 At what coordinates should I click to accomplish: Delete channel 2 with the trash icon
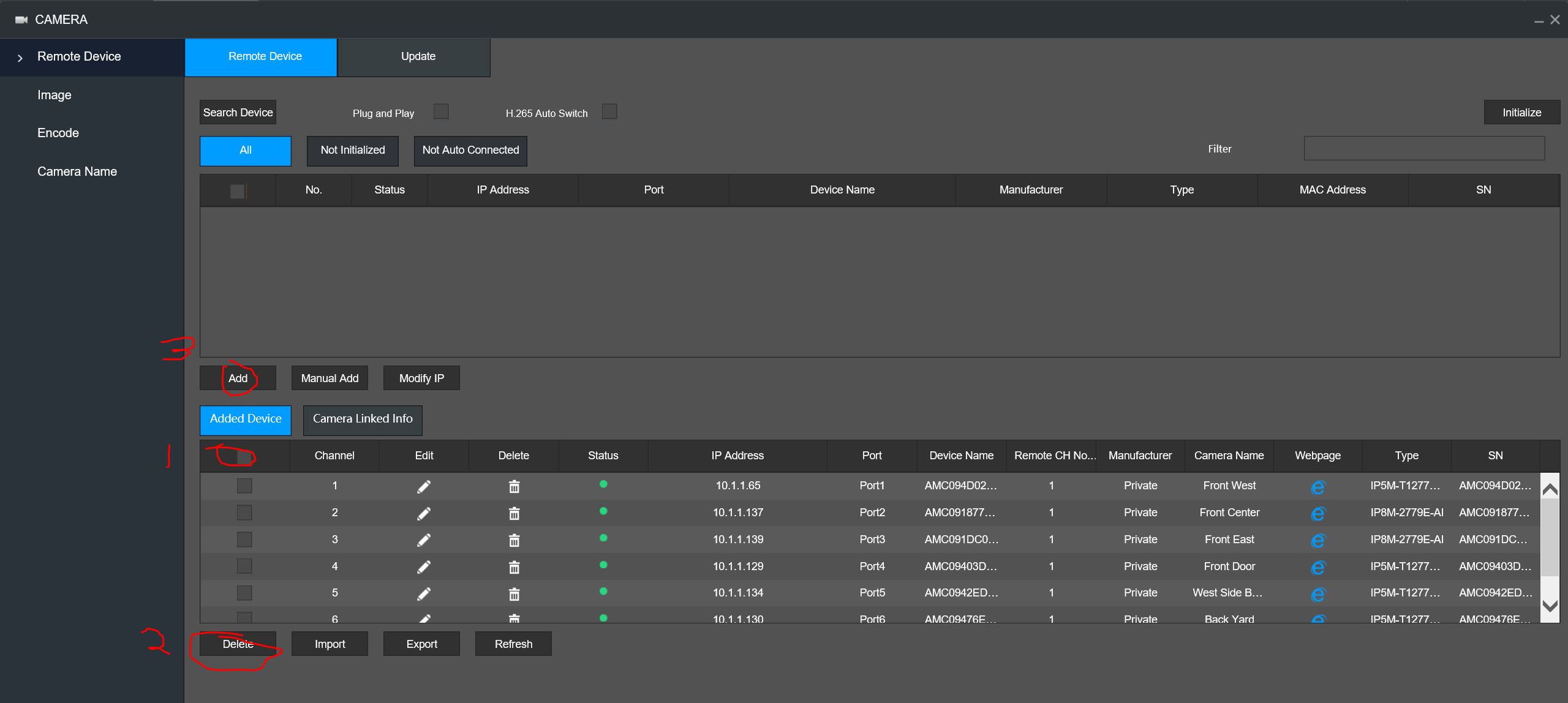514,514
